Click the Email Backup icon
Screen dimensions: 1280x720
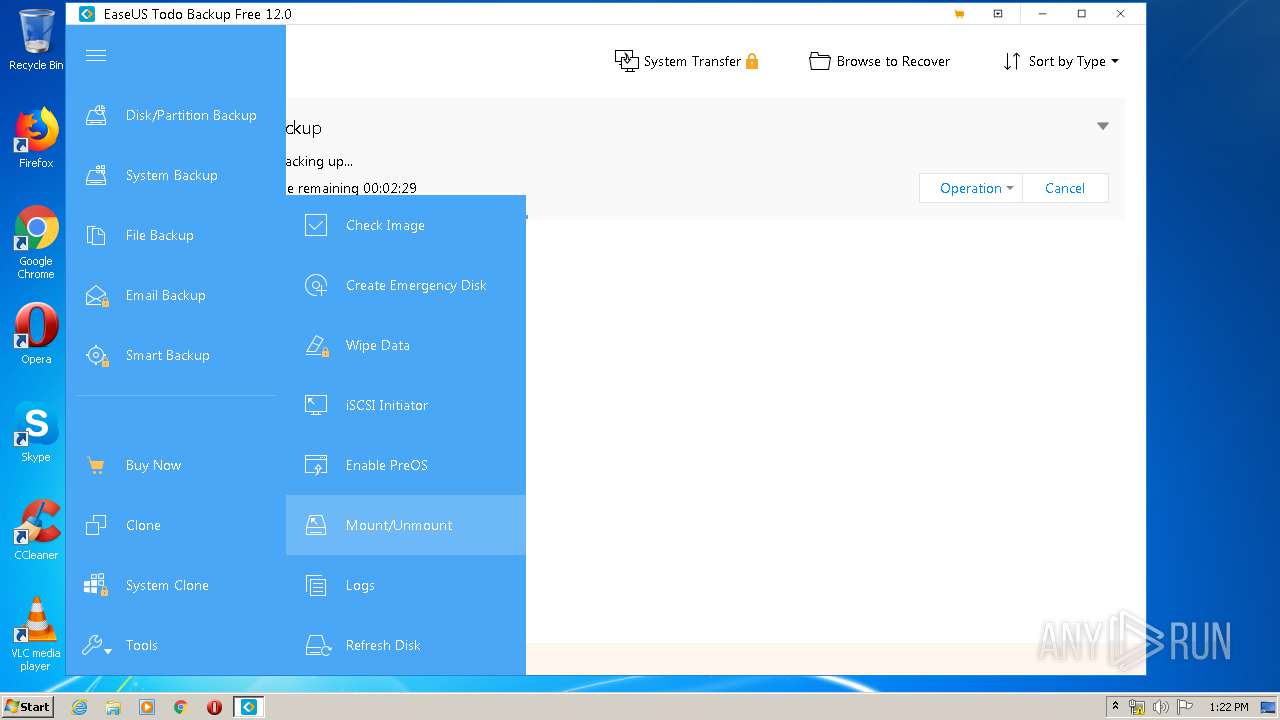[96, 295]
